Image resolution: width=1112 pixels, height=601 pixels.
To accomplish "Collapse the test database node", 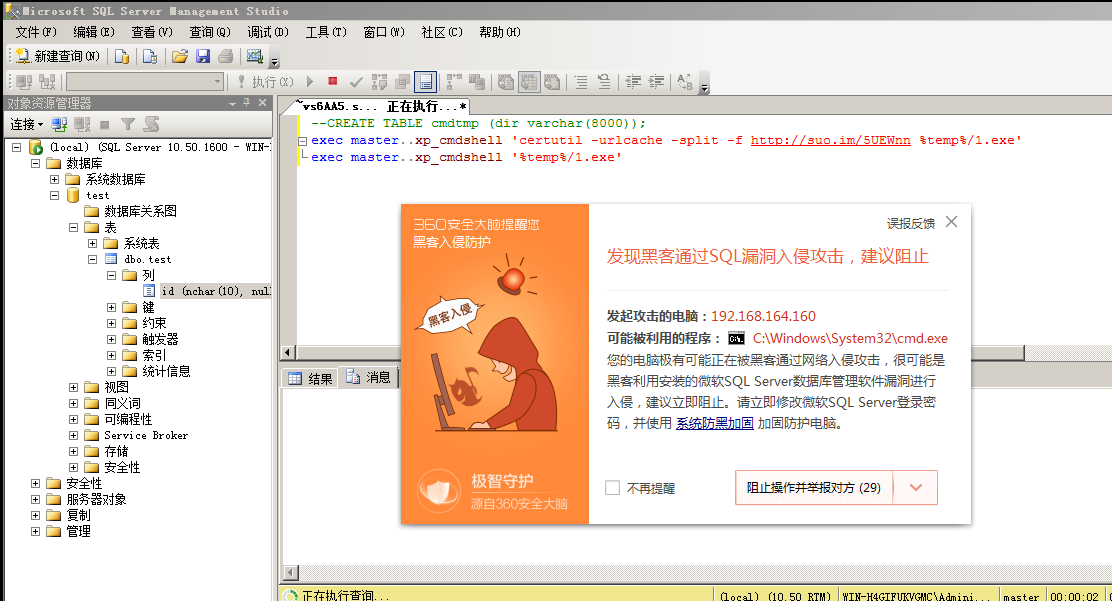I will 55,195.
